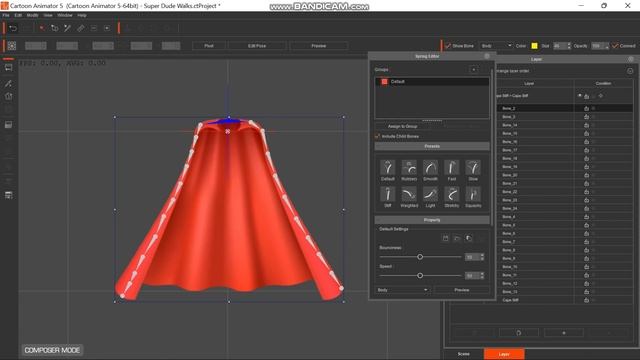Click the Edit Pose button

257,46
